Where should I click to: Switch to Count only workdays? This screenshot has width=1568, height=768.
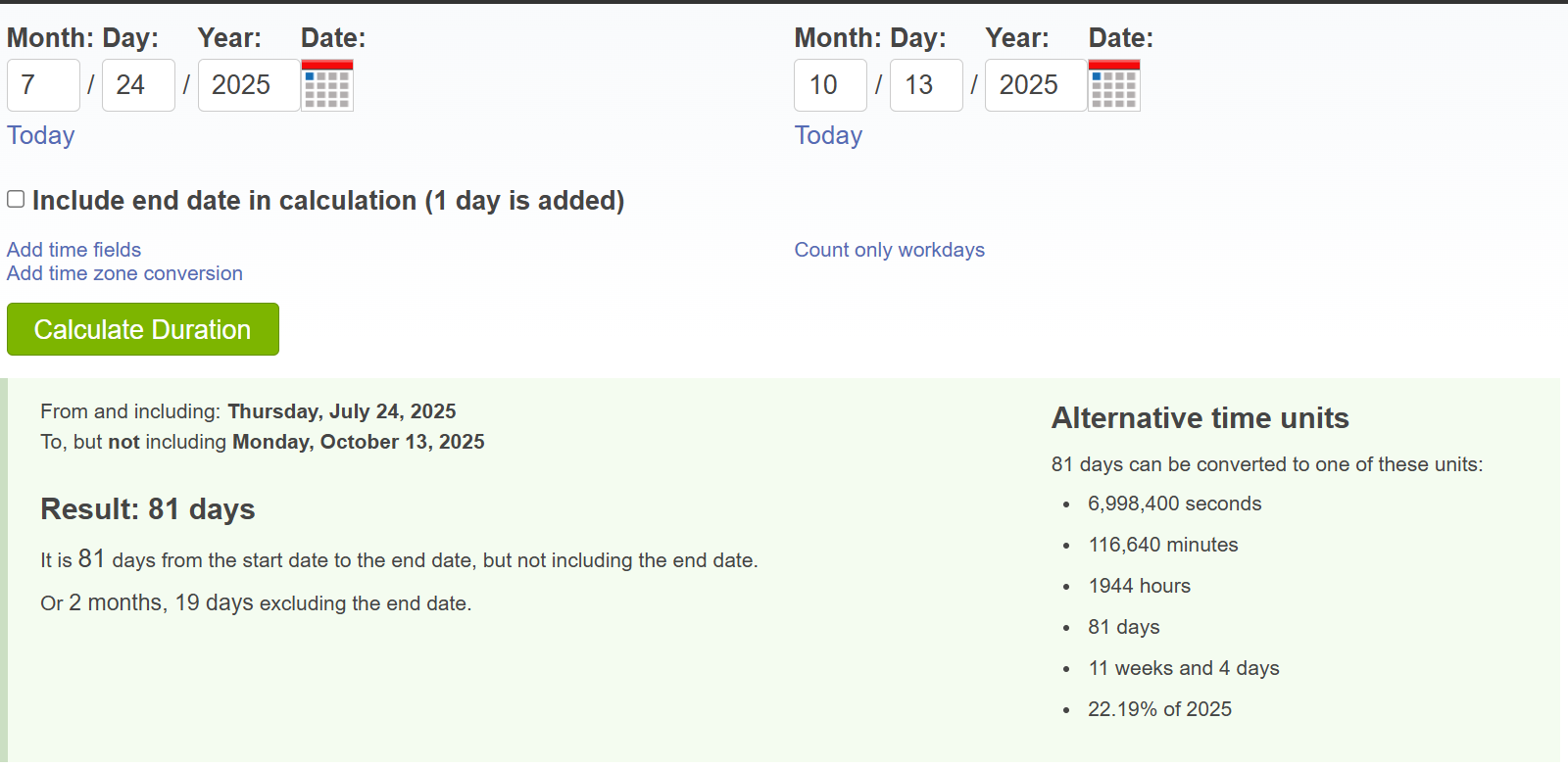[889, 250]
